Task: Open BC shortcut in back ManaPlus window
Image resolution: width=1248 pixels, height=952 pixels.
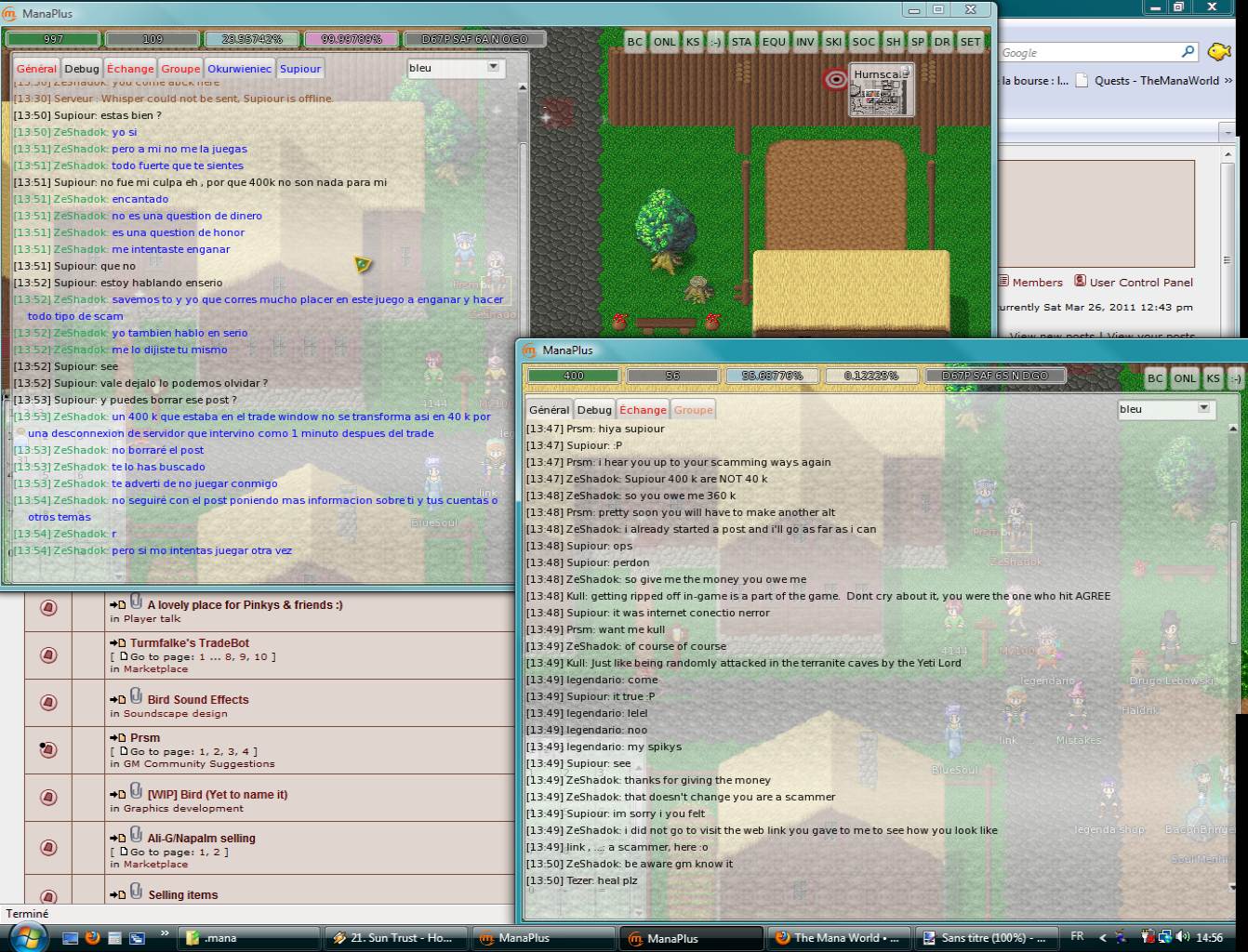Action: tap(634, 41)
